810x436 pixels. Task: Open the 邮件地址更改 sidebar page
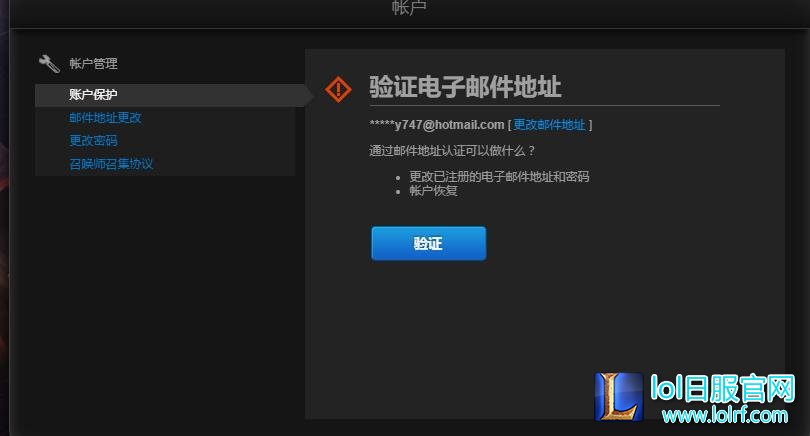(x=105, y=118)
